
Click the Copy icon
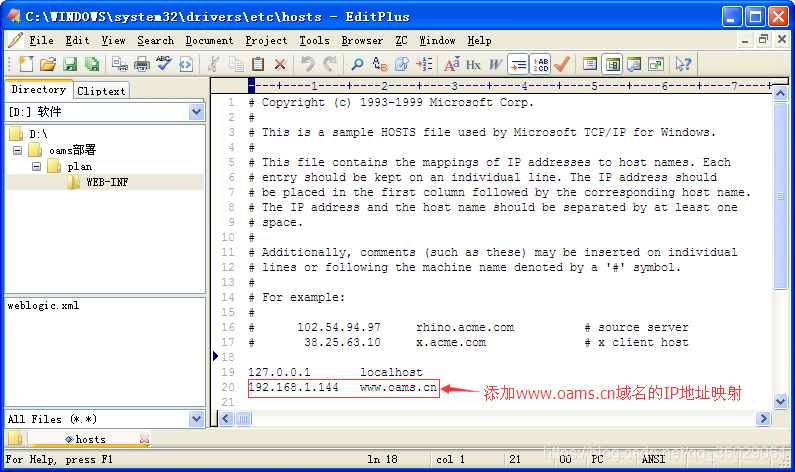click(x=236, y=64)
